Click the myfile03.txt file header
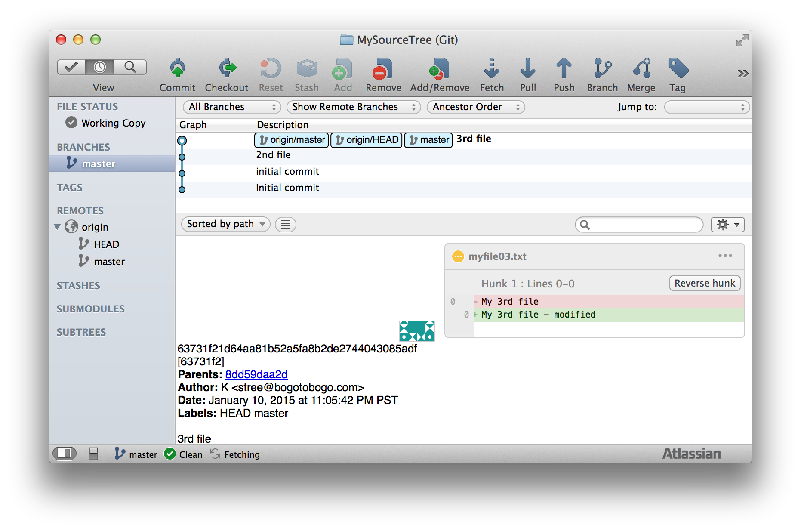801x531 pixels. click(594, 257)
